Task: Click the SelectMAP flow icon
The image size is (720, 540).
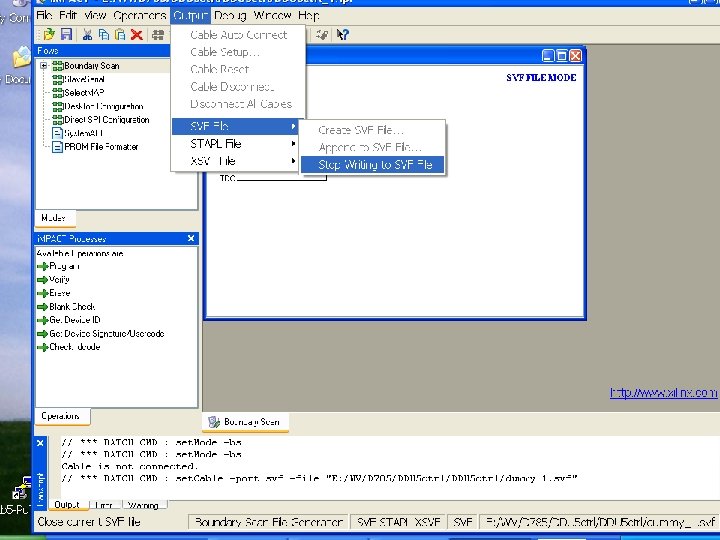Action: click(x=57, y=93)
